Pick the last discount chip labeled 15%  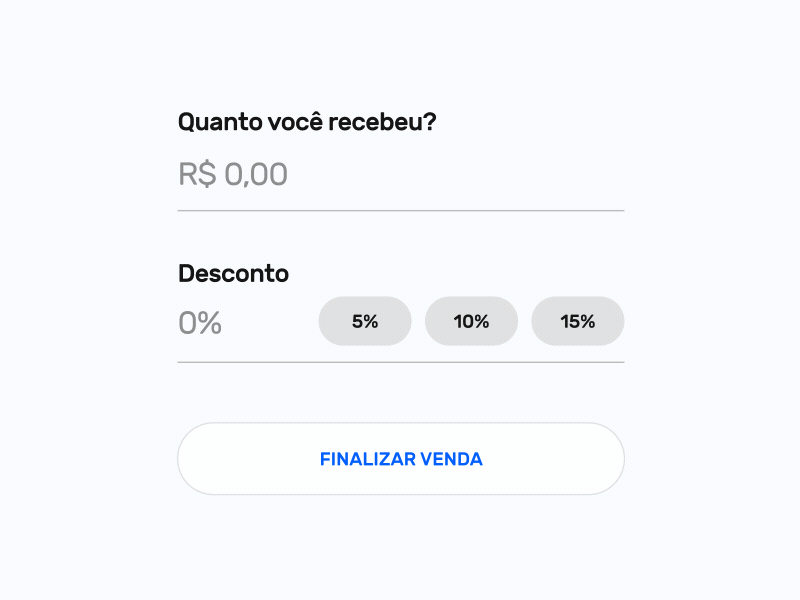[578, 321]
